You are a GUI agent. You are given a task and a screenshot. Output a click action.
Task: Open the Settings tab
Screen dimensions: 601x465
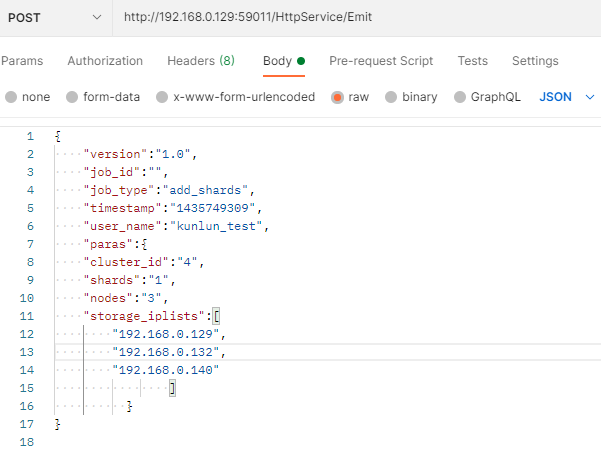tap(535, 61)
